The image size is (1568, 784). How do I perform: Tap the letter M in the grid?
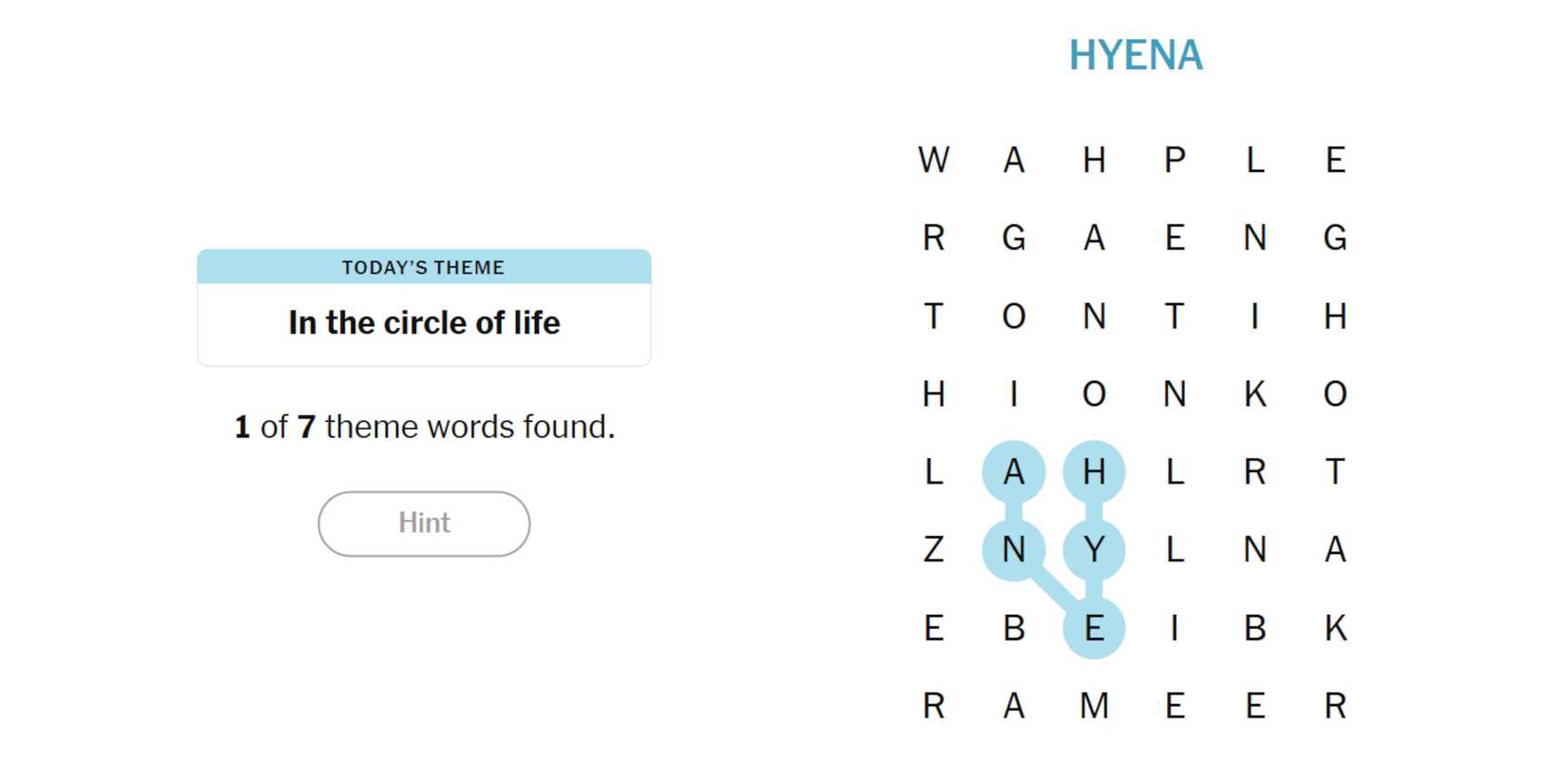tap(1094, 706)
